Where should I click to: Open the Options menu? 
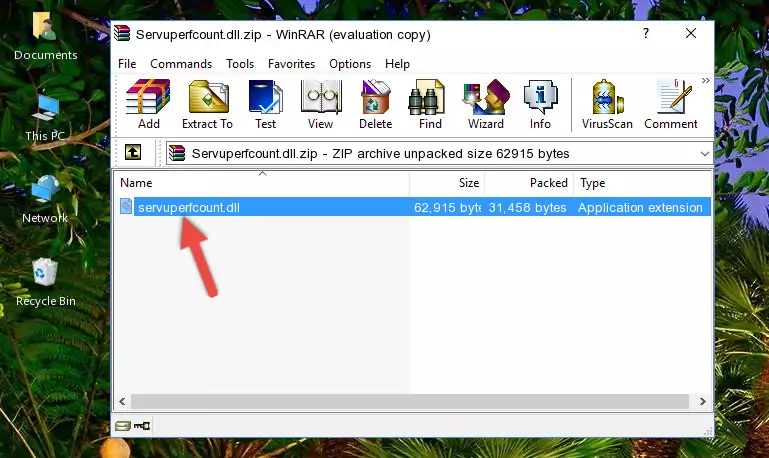tap(350, 64)
